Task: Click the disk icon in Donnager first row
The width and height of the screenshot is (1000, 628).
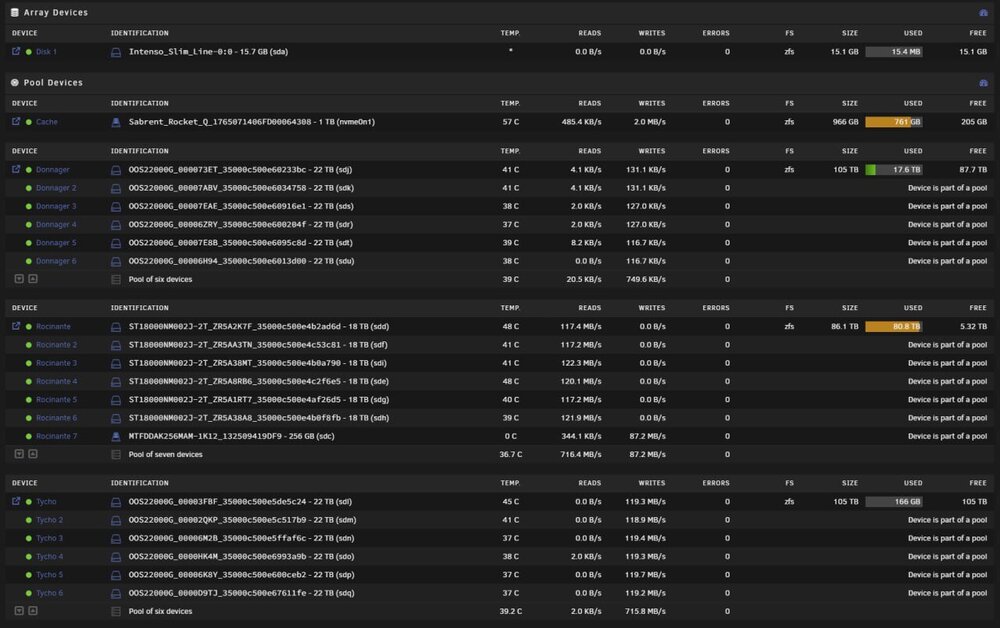Action: click(116, 170)
